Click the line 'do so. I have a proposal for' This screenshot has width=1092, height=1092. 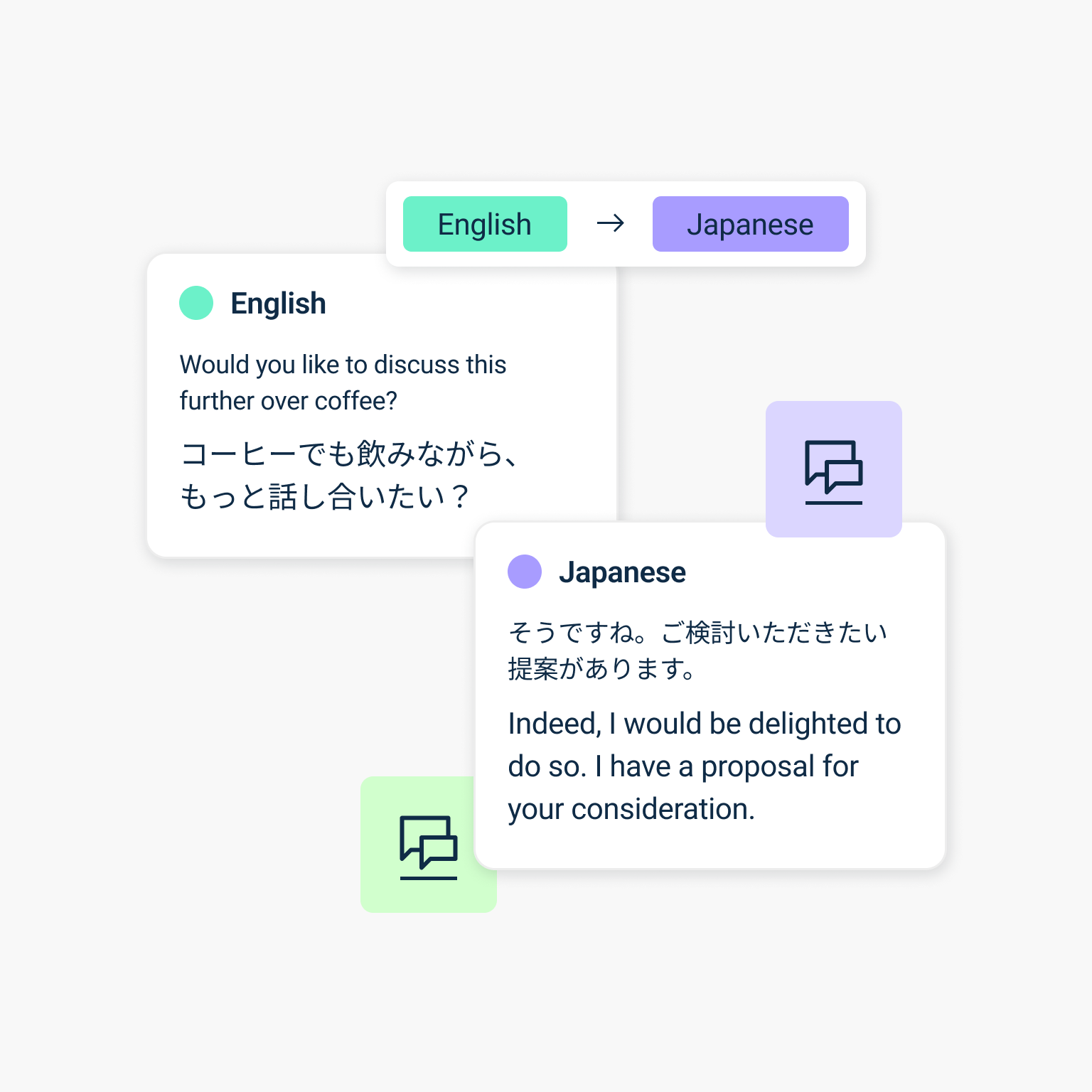pyautogui.click(x=683, y=766)
